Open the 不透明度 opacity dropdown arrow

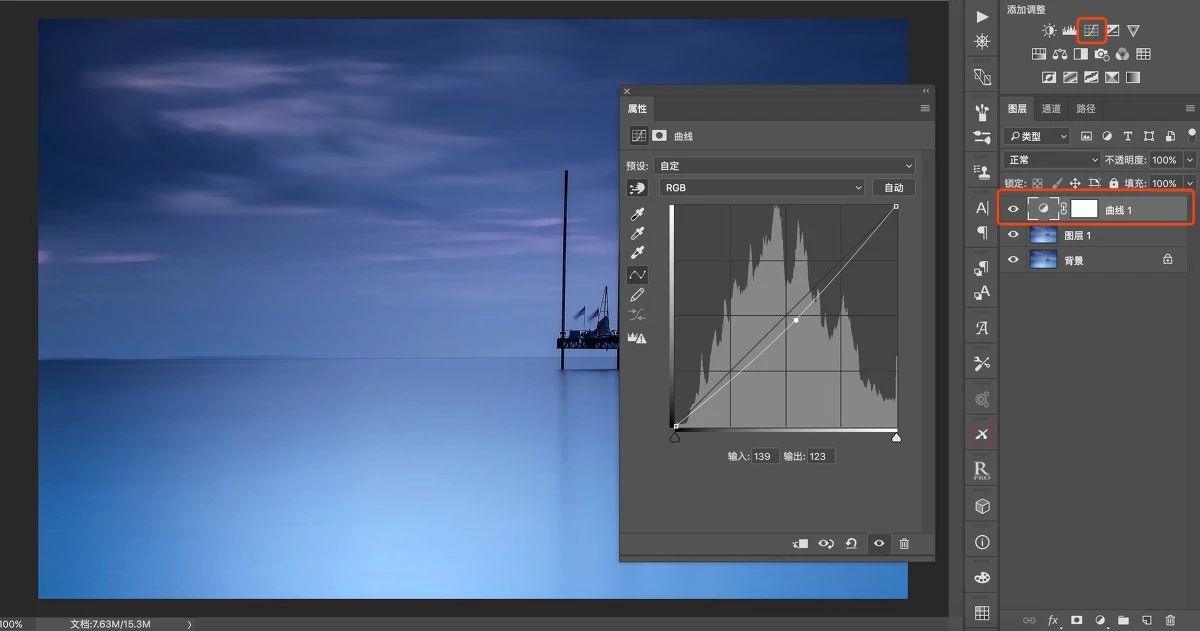pos(1189,160)
